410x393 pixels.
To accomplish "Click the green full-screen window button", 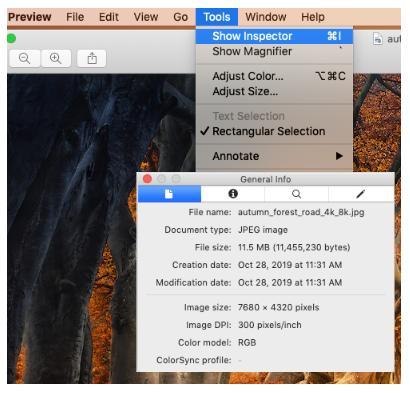I will click(x=11, y=39).
